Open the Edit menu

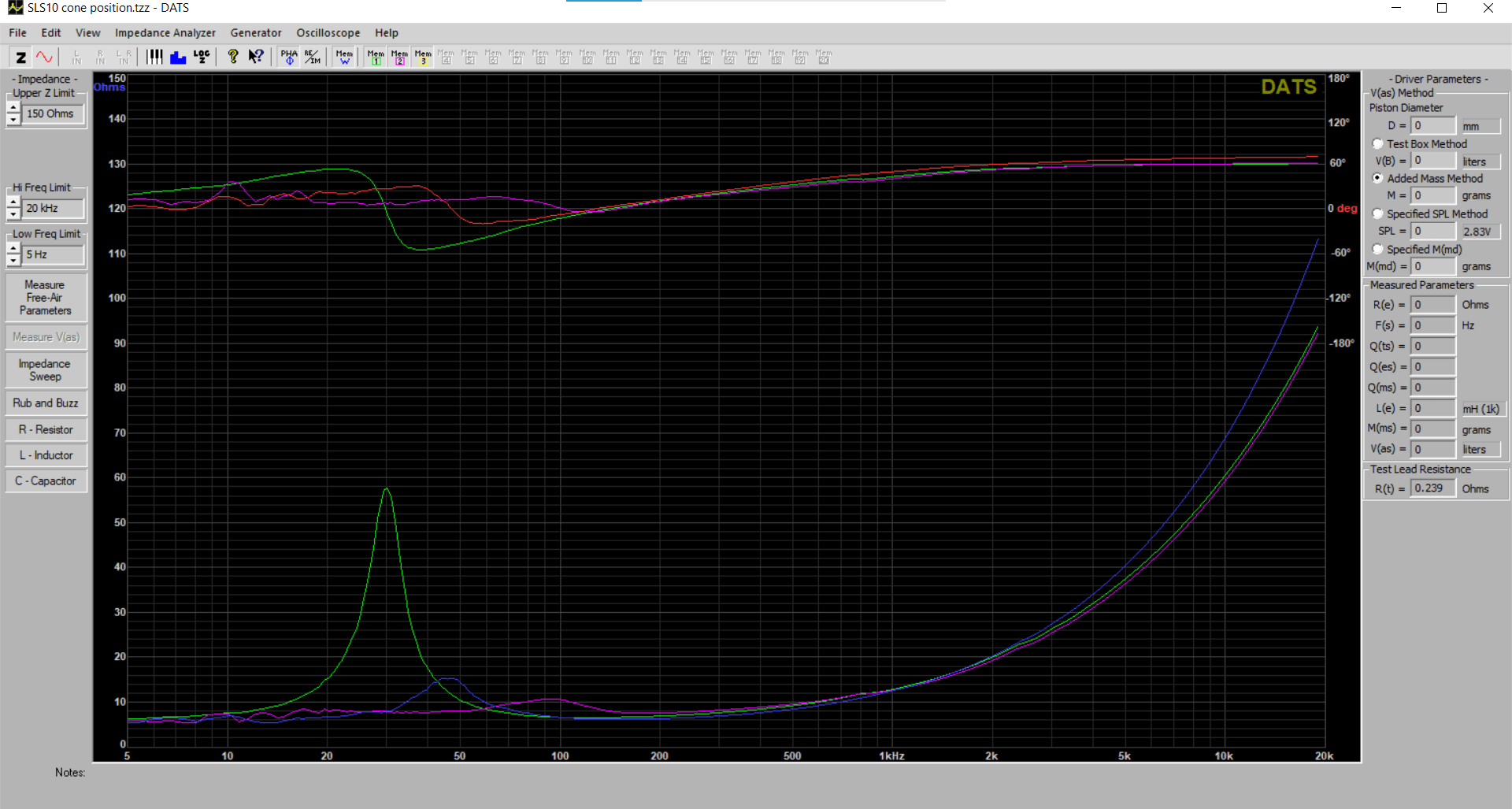(x=51, y=32)
